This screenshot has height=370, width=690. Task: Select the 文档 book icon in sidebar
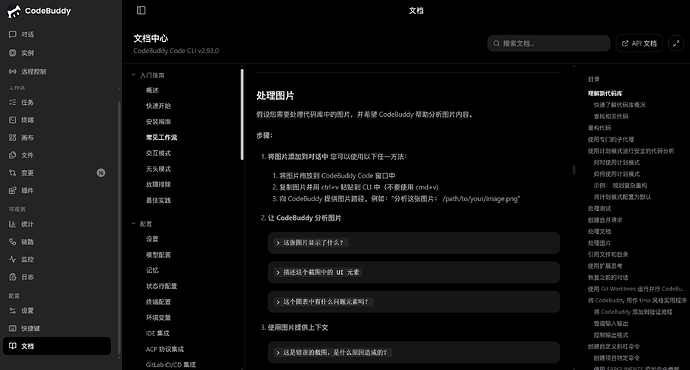(x=12, y=346)
